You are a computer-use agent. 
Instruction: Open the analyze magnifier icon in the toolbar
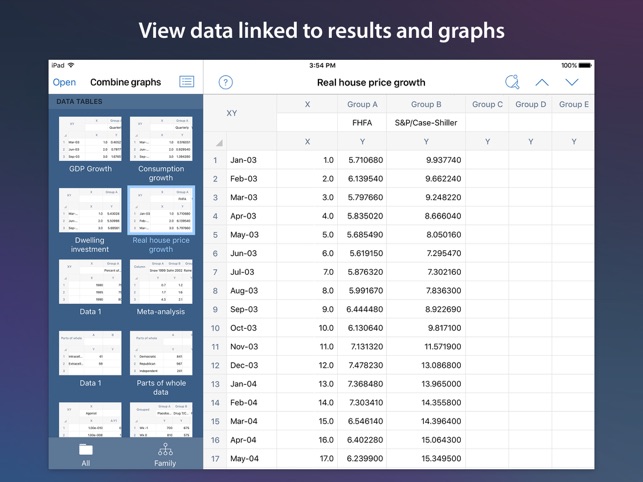[512, 82]
